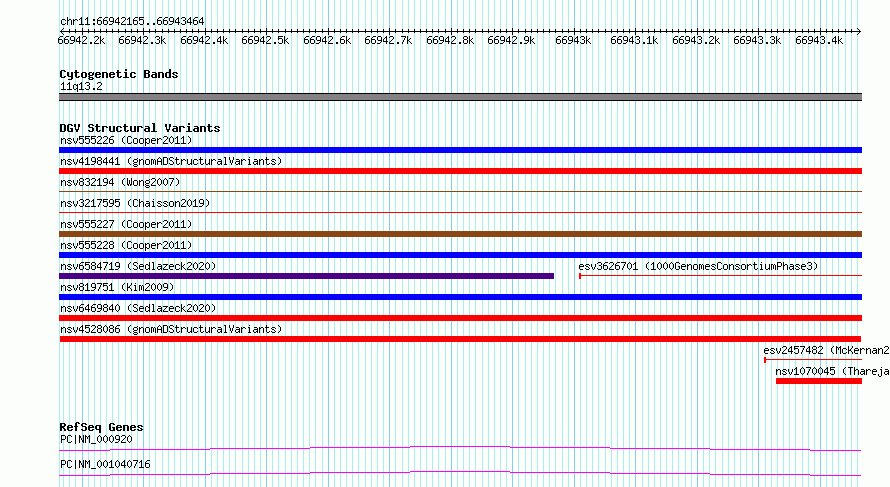Select the thin nsv832194 (Wong2007) variant line

point(460,192)
